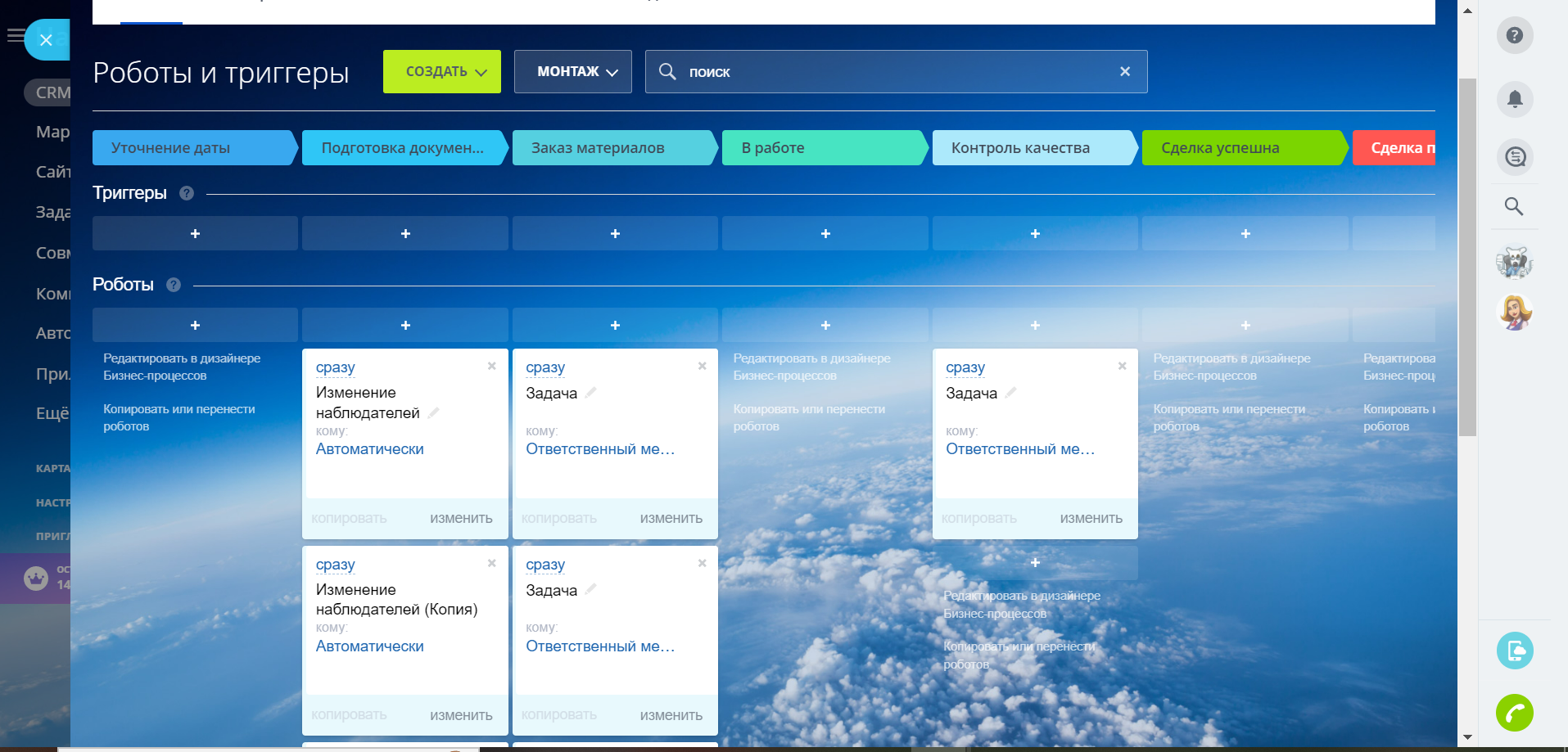Screen dimensions: 1568x752
Task: Delete the Изменение наблюдателей (Копия) robot
Action: pos(492,563)
